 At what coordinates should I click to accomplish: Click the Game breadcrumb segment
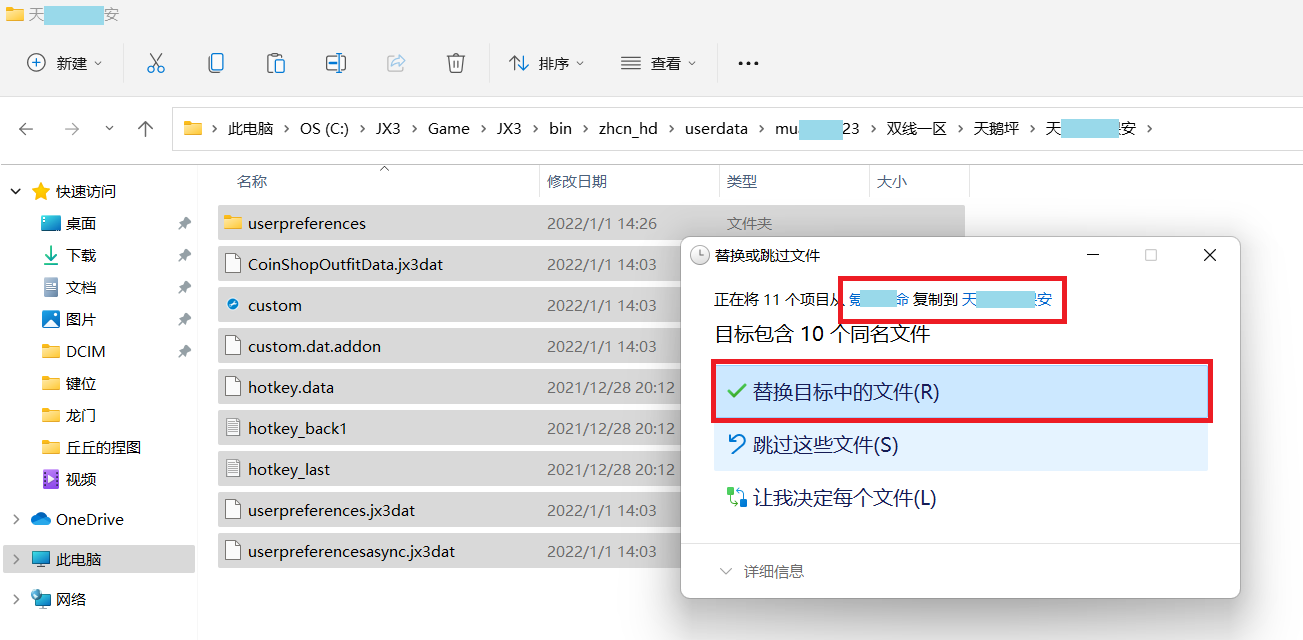pyautogui.click(x=448, y=129)
